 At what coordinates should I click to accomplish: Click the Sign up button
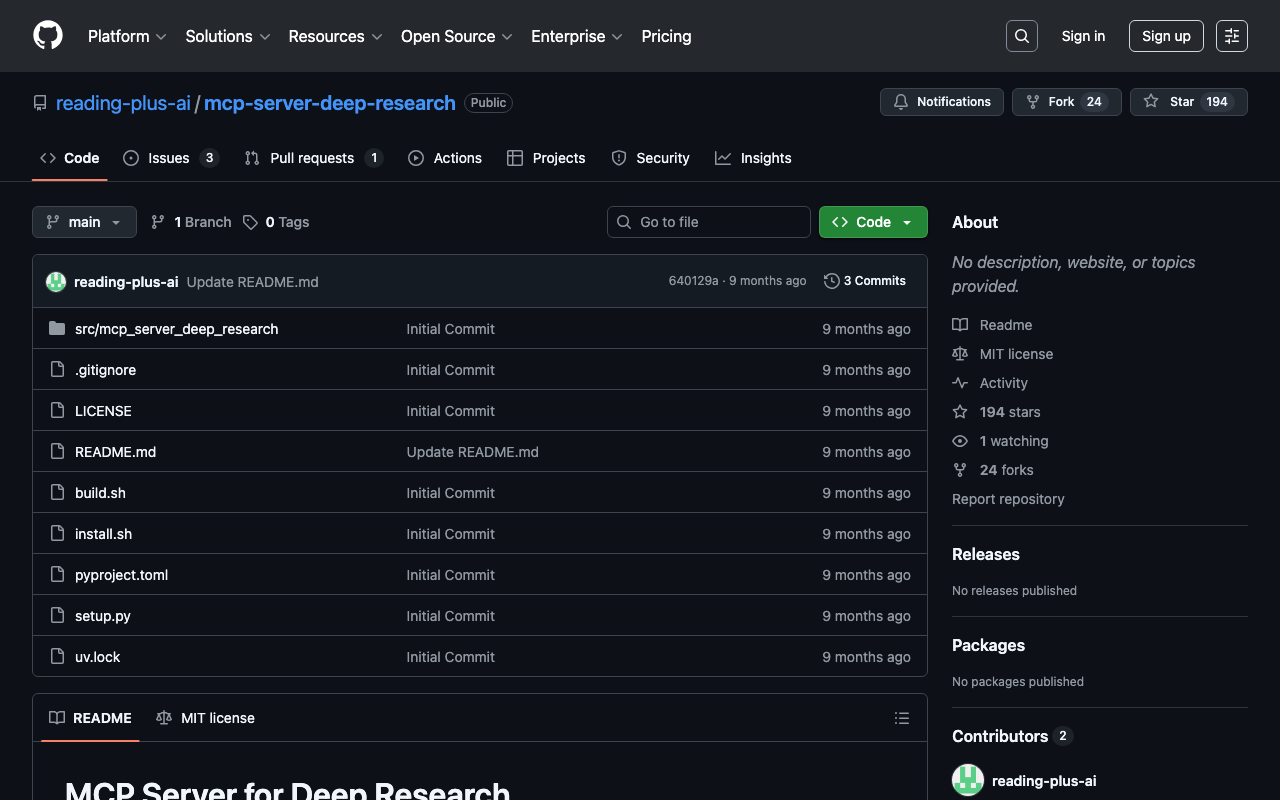pos(1165,36)
